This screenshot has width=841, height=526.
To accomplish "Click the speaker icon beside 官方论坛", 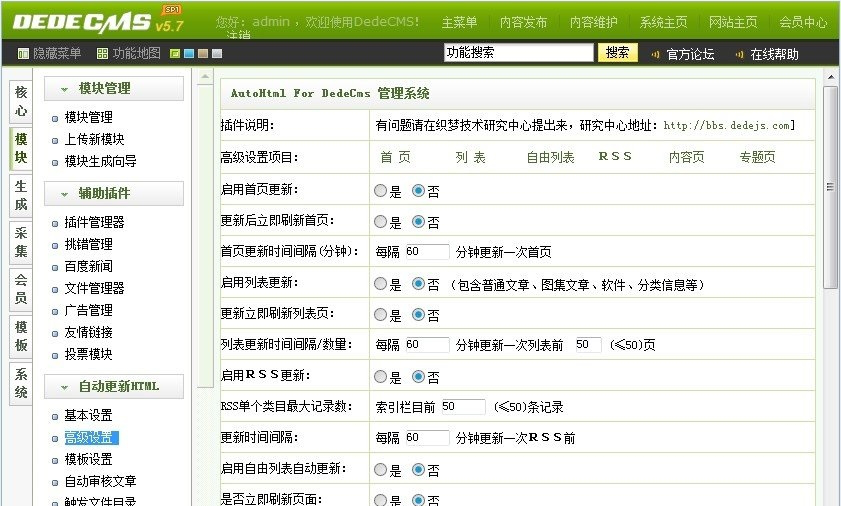I will [x=655, y=54].
